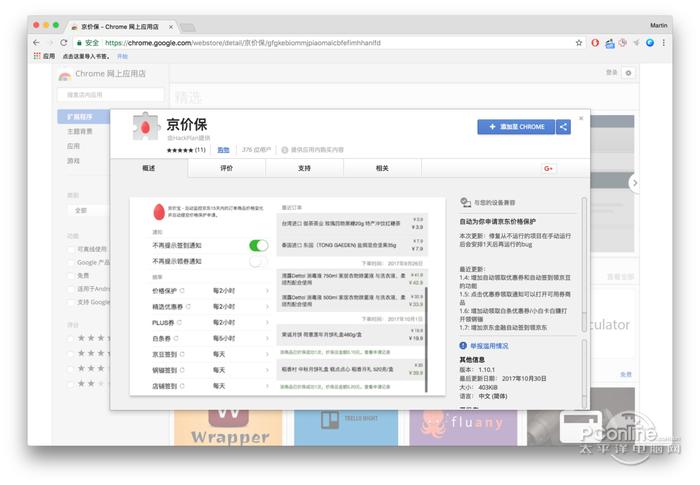Image resolution: width=700 pixels, height=485 pixels.
Task: Click the description panel scrollbar
Action: point(584,264)
